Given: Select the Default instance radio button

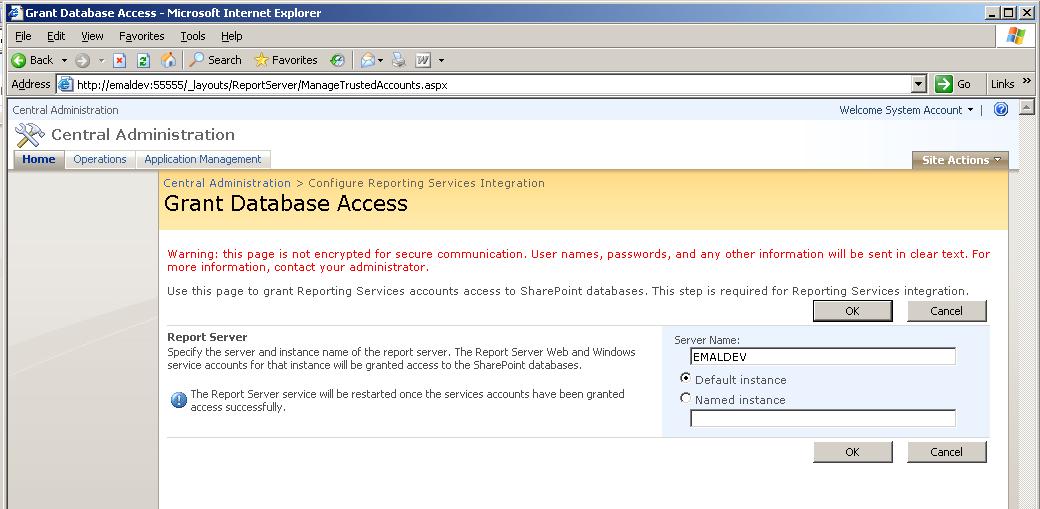Looking at the screenshot, I should click(x=685, y=378).
